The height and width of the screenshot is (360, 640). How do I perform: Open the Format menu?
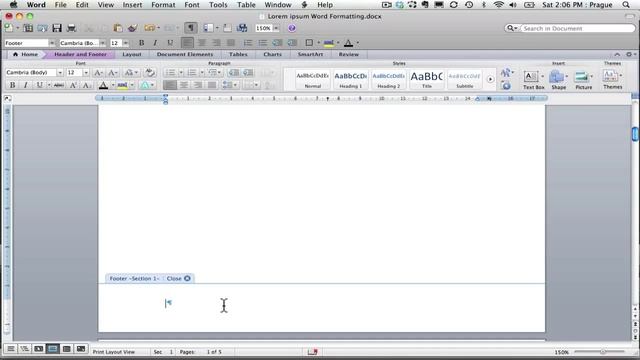tap(163, 5)
